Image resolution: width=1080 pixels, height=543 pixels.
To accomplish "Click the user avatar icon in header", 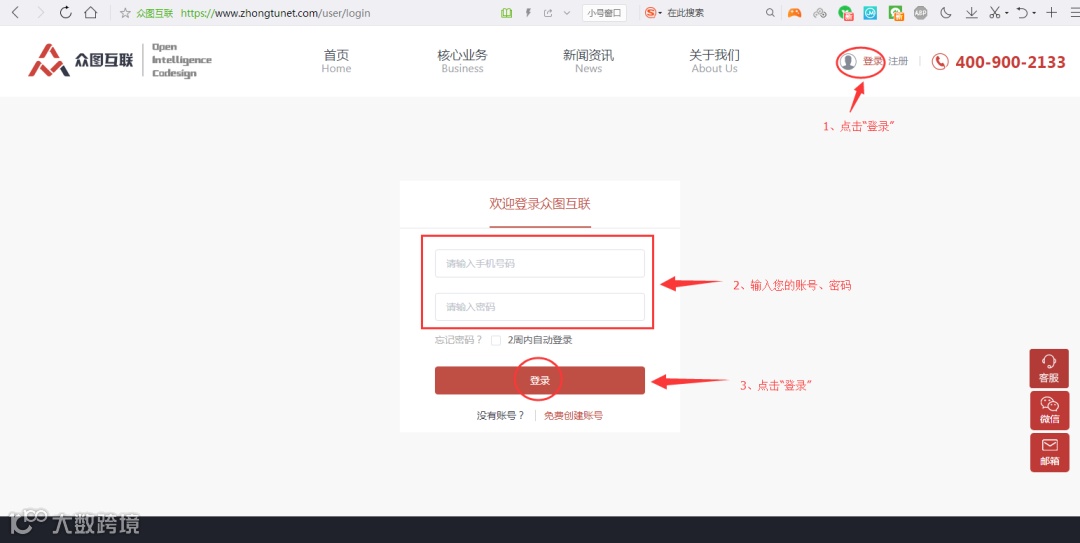I will click(849, 61).
